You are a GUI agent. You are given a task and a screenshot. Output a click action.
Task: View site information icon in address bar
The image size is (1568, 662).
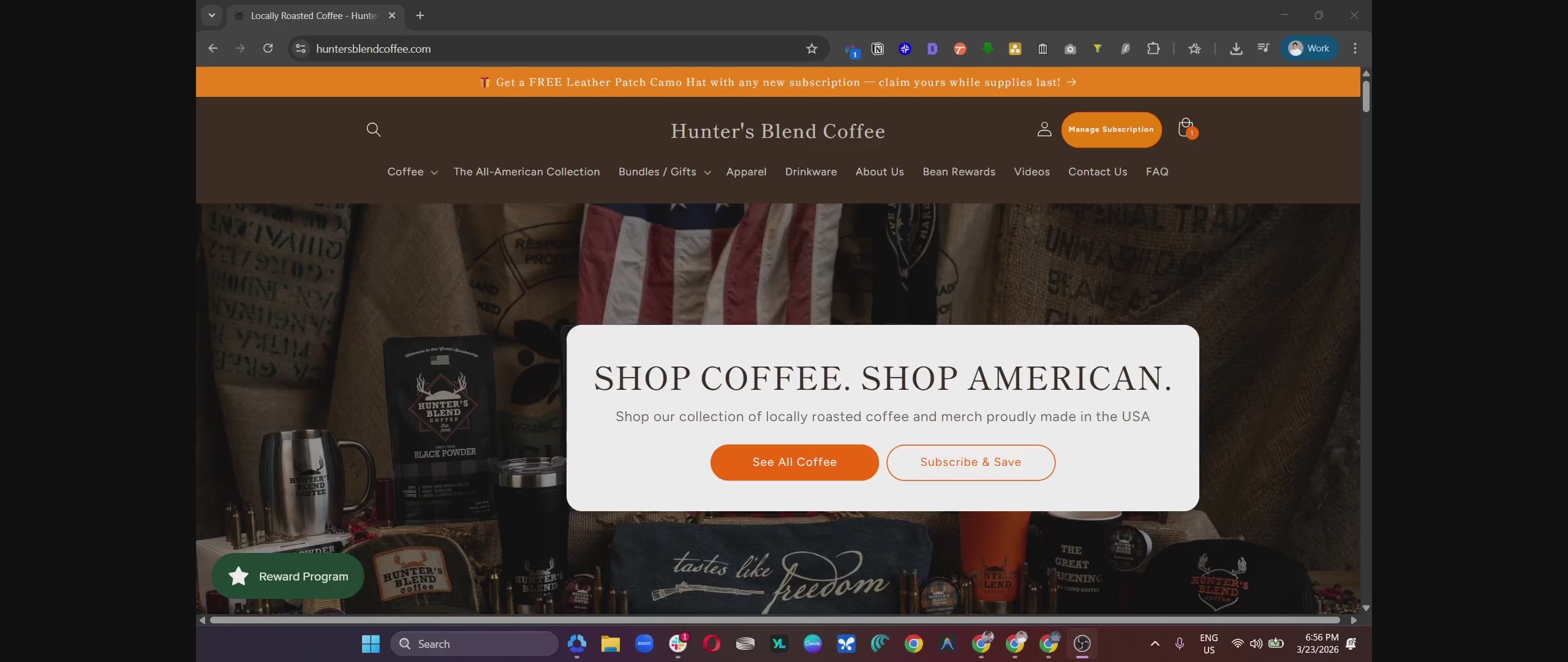click(301, 48)
